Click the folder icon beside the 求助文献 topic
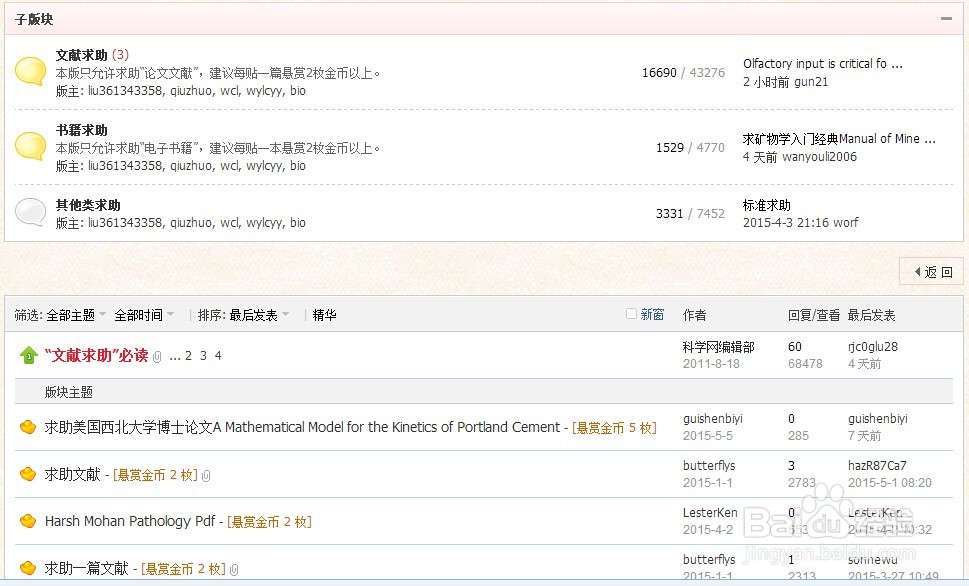The width and height of the screenshot is (969, 586). point(28,475)
